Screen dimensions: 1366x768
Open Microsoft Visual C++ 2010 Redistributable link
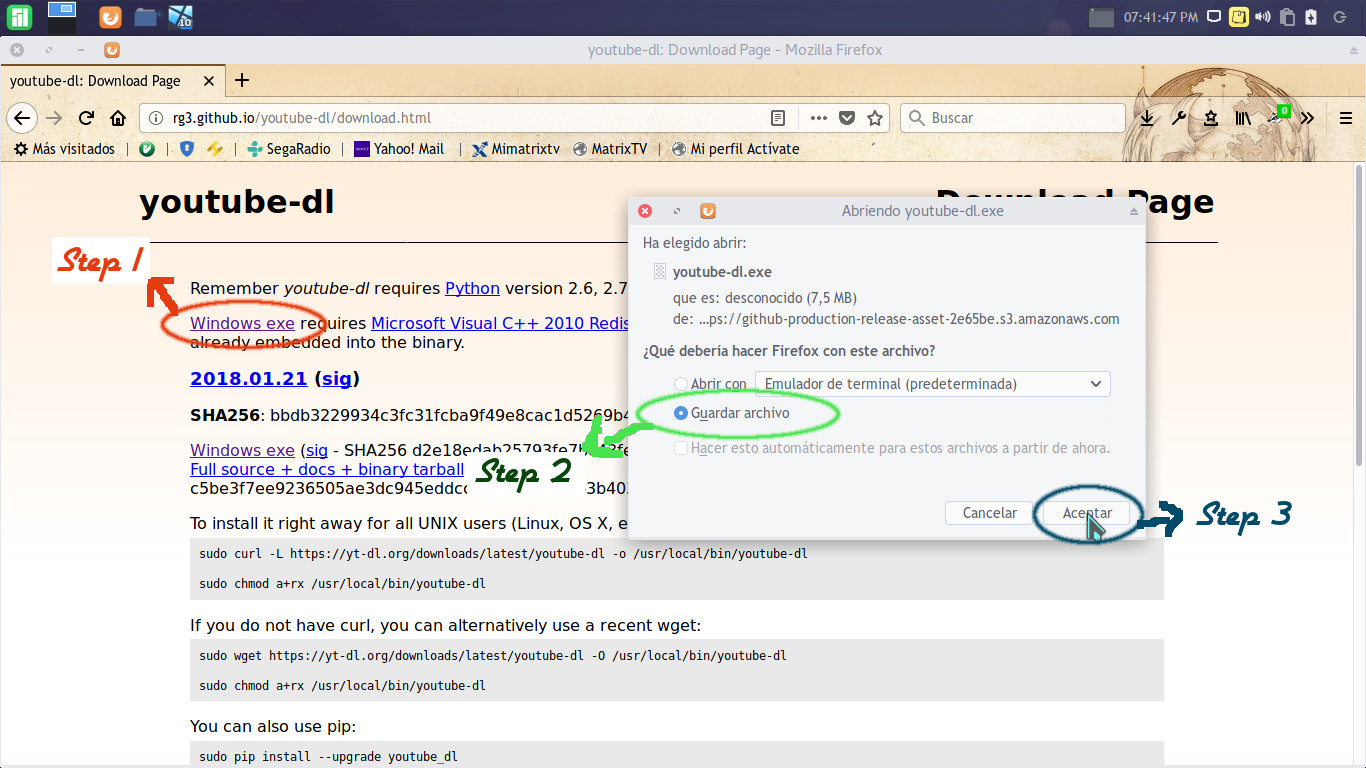499,324
